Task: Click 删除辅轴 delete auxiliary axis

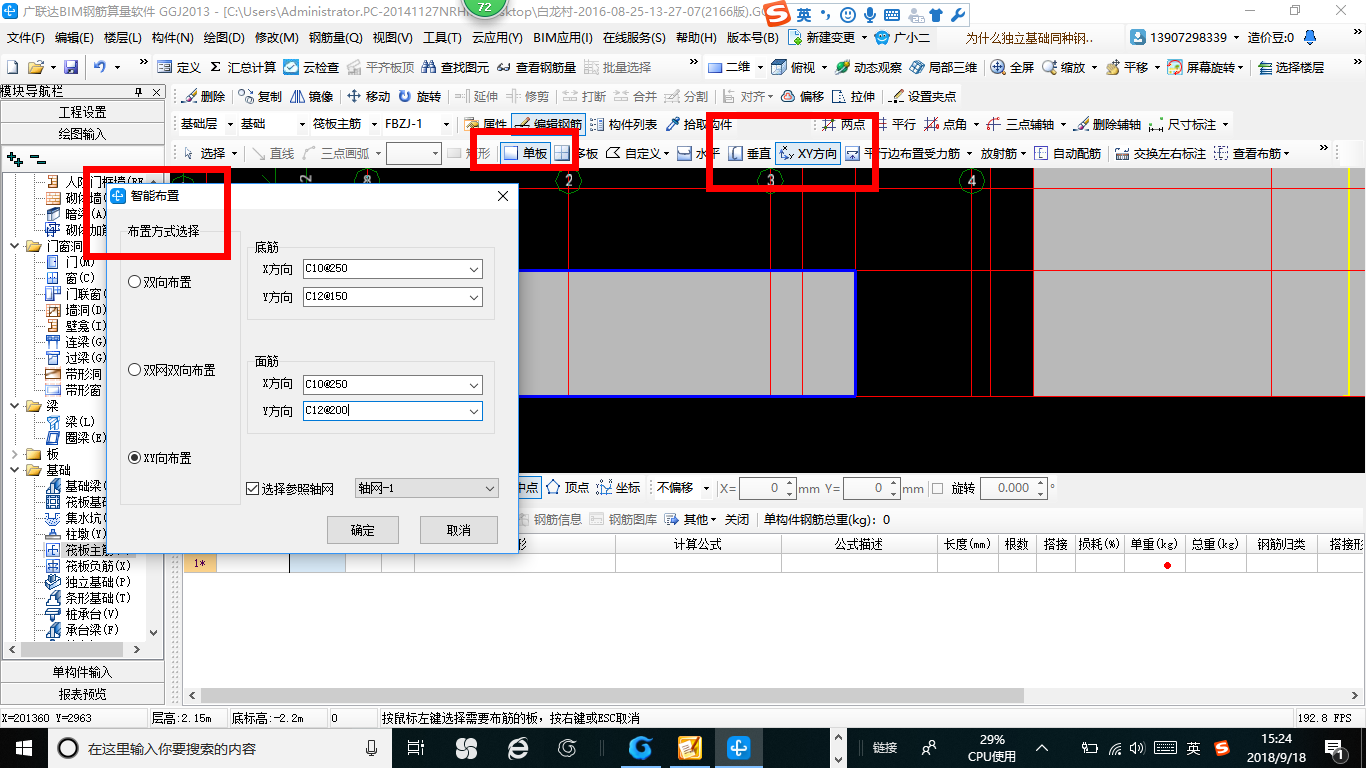Action: 1107,124
